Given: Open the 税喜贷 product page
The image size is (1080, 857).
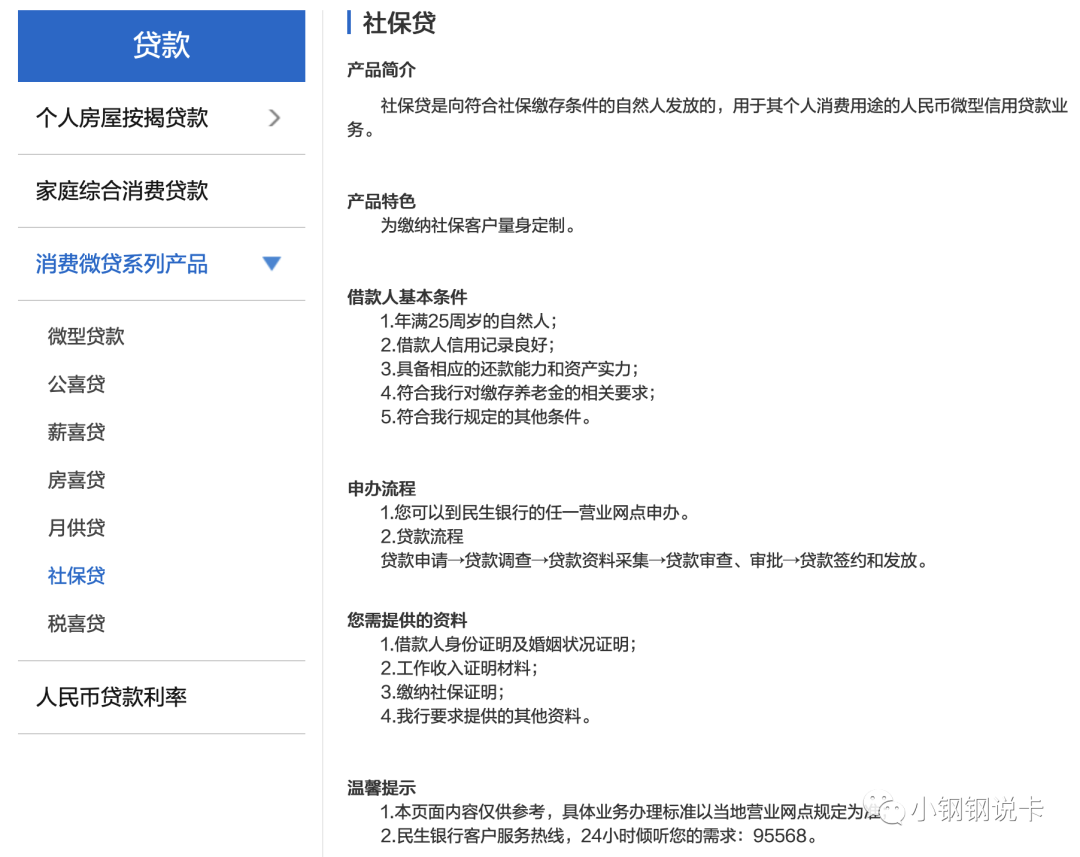Looking at the screenshot, I should click(77, 623).
